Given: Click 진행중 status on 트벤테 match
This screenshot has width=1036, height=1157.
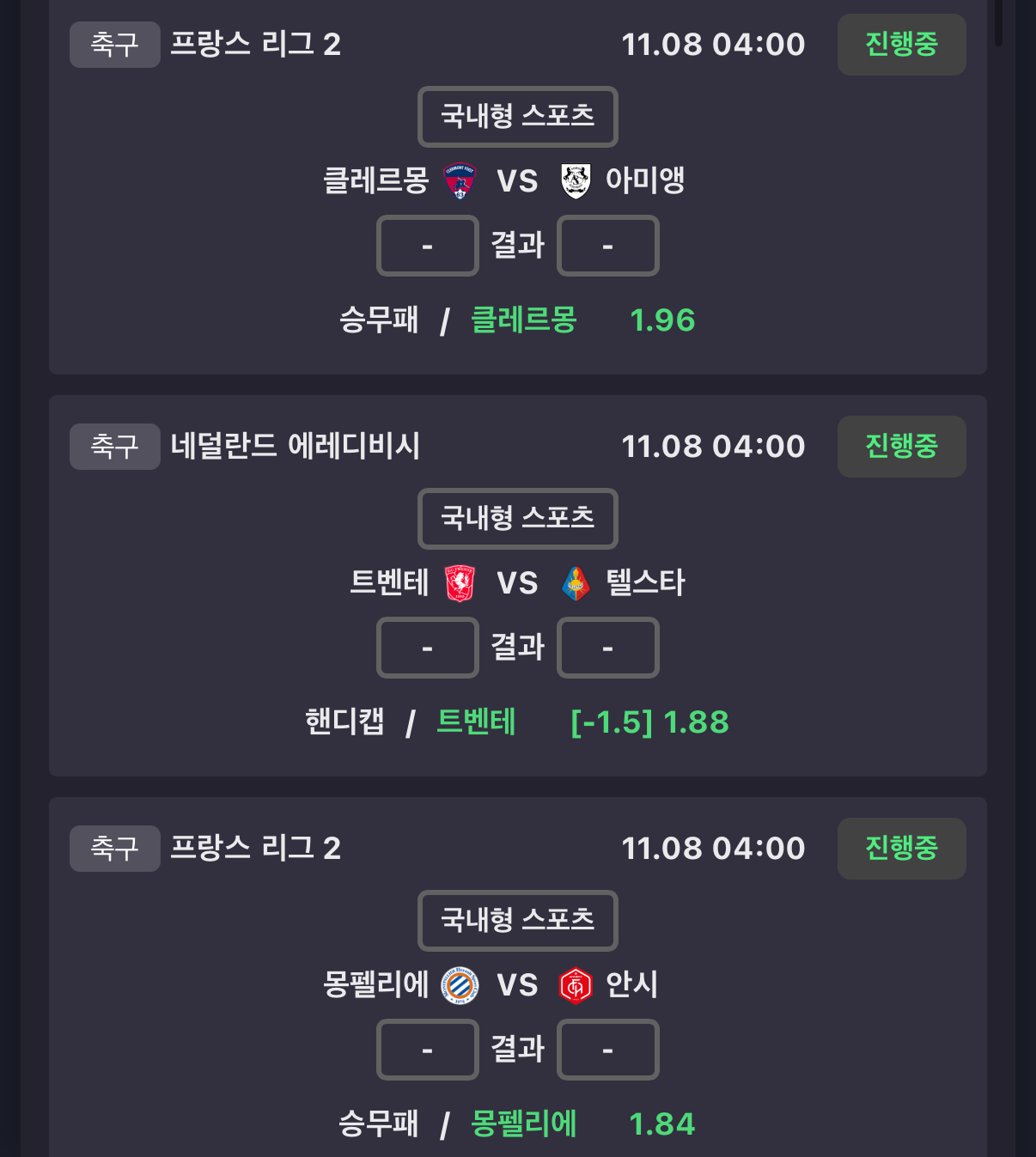Looking at the screenshot, I should (901, 447).
